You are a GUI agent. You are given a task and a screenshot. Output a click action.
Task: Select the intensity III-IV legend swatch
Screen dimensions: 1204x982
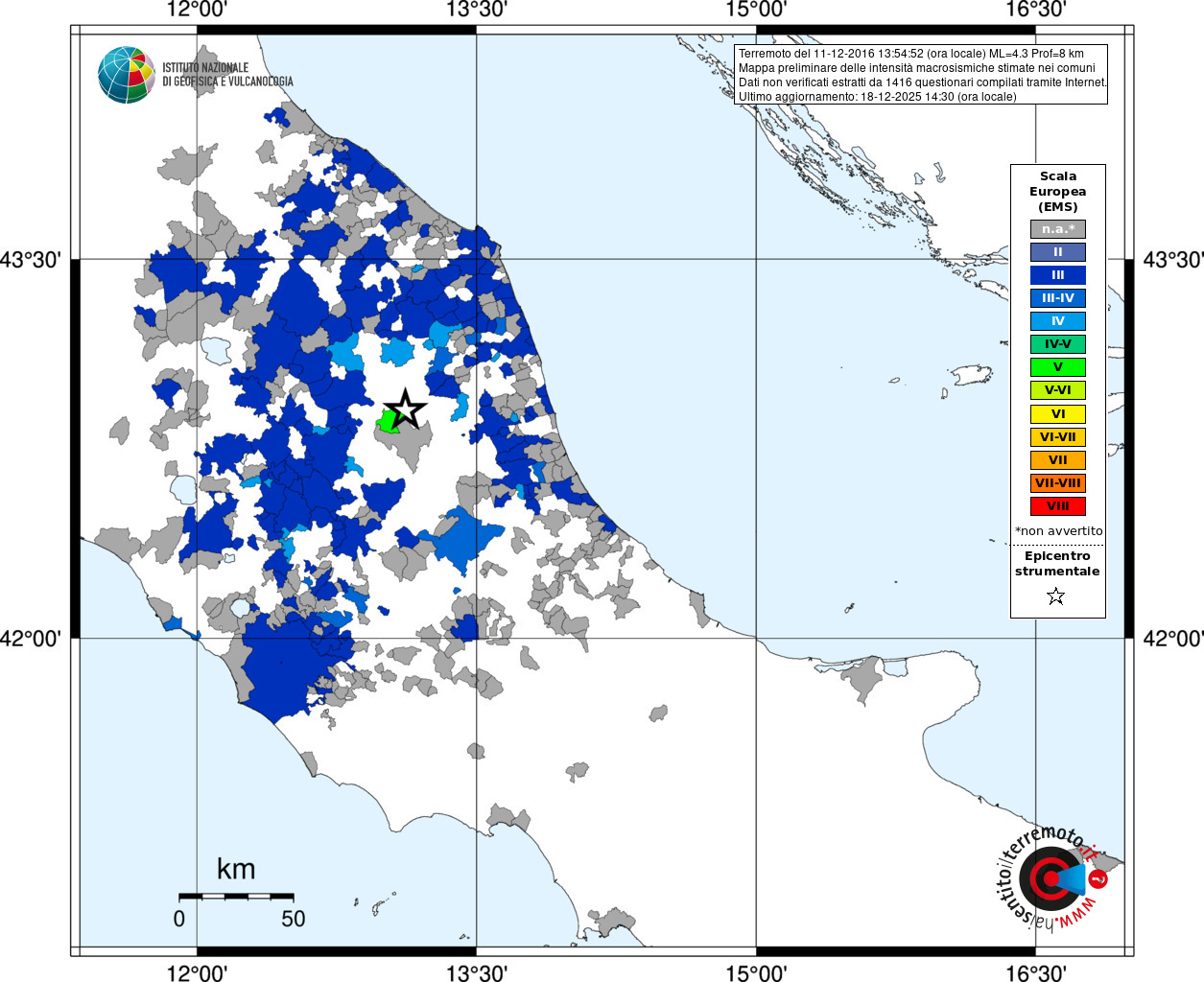pos(1058,298)
